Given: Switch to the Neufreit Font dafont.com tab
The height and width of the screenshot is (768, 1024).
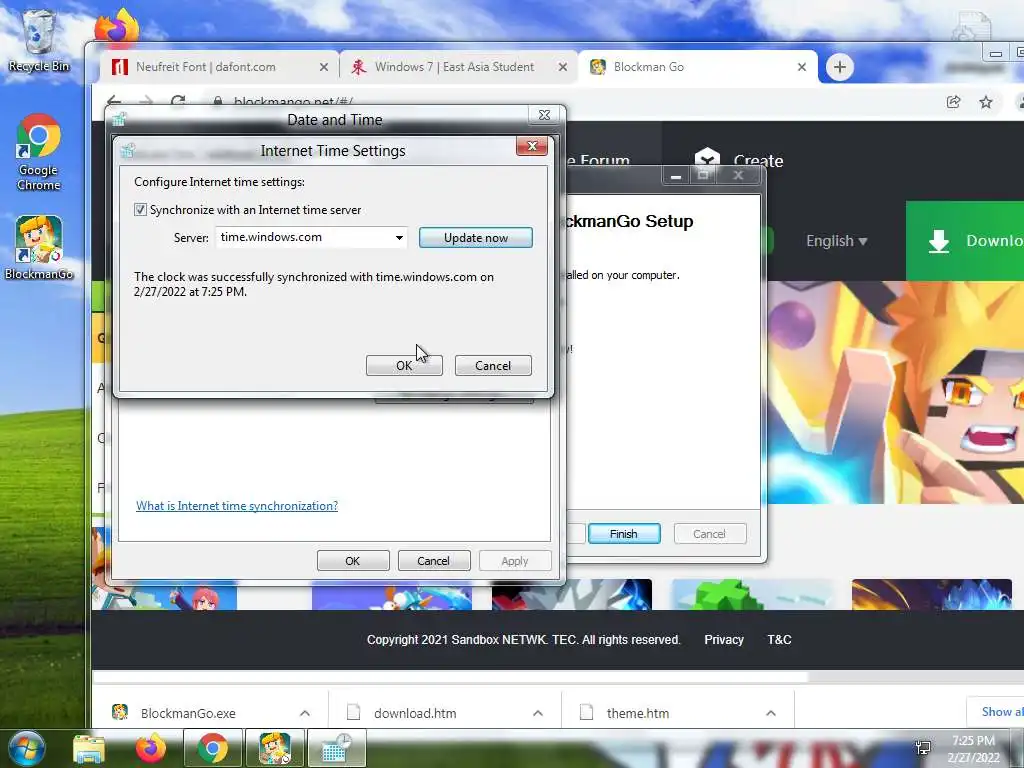Looking at the screenshot, I should (x=219, y=67).
